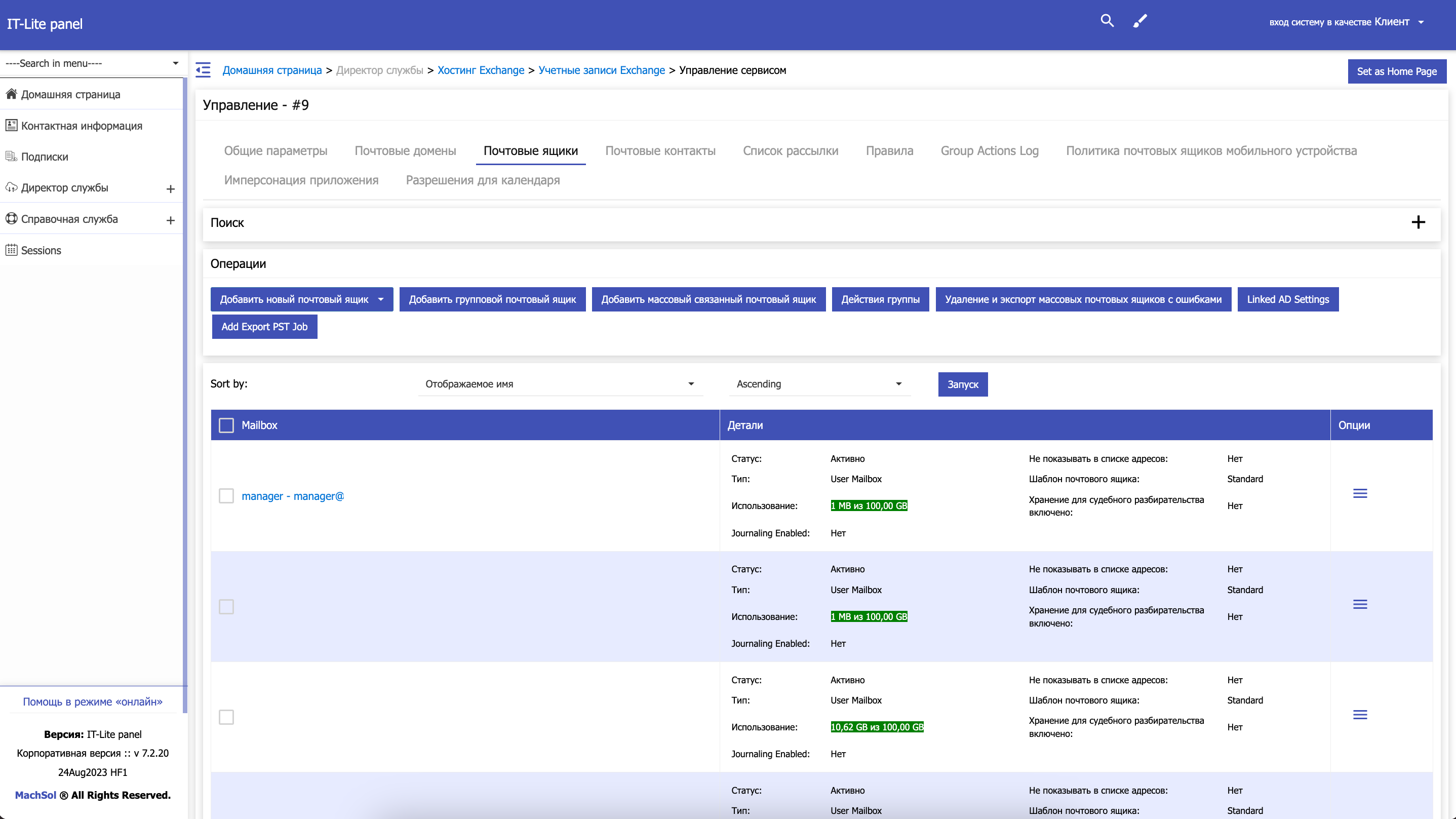Open the manager - manager@ mailbox link
This screenshot has height=819, width=1456.
point(293,496)
